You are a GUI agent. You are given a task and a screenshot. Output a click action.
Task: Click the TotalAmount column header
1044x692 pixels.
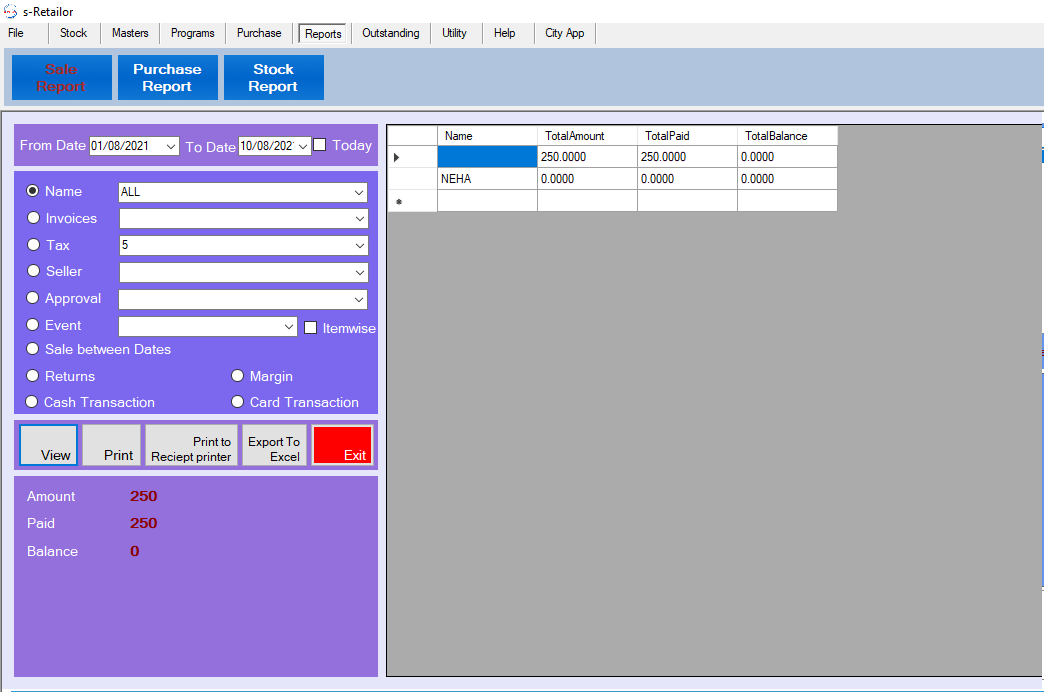[586, 136]
